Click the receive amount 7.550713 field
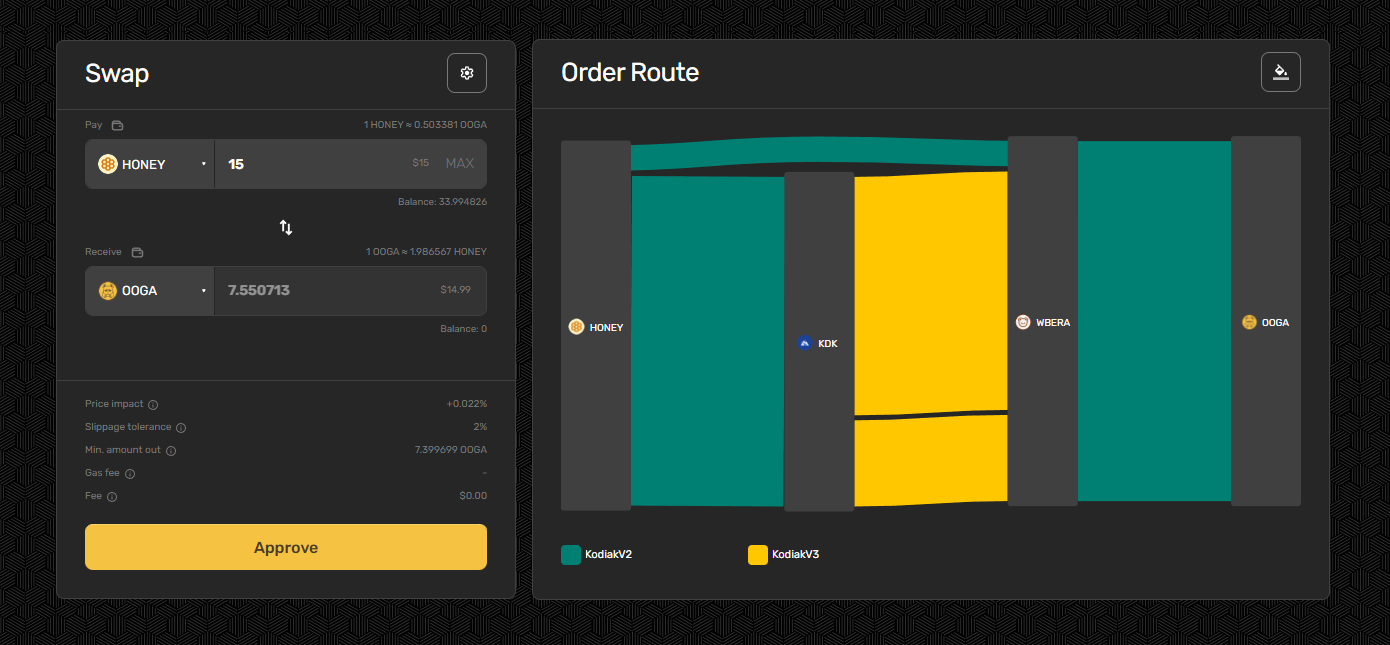Viewport: 1390px width, 645px height. pos(320,291)
